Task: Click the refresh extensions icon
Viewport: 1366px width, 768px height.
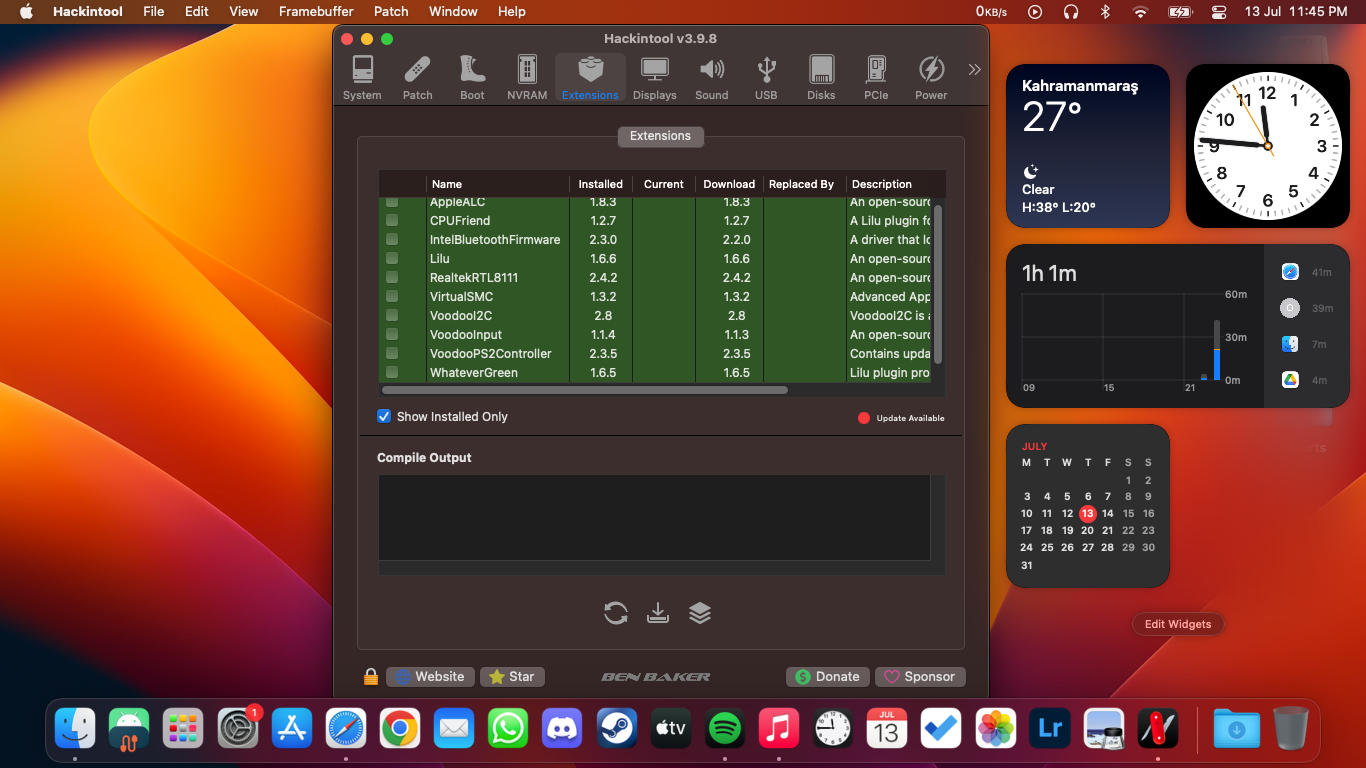Action: (616, 613)
